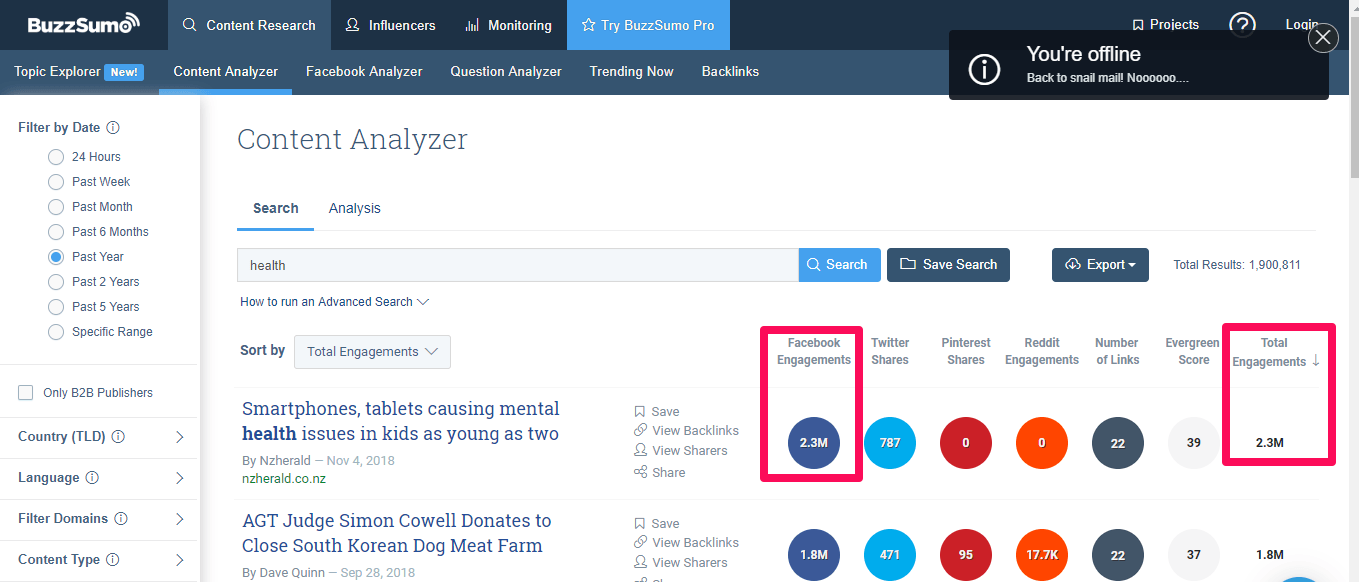The height and width of the screenshot is (582, 1359).
Task: Switch to the Analysis tab
Action: pos(354,208)
